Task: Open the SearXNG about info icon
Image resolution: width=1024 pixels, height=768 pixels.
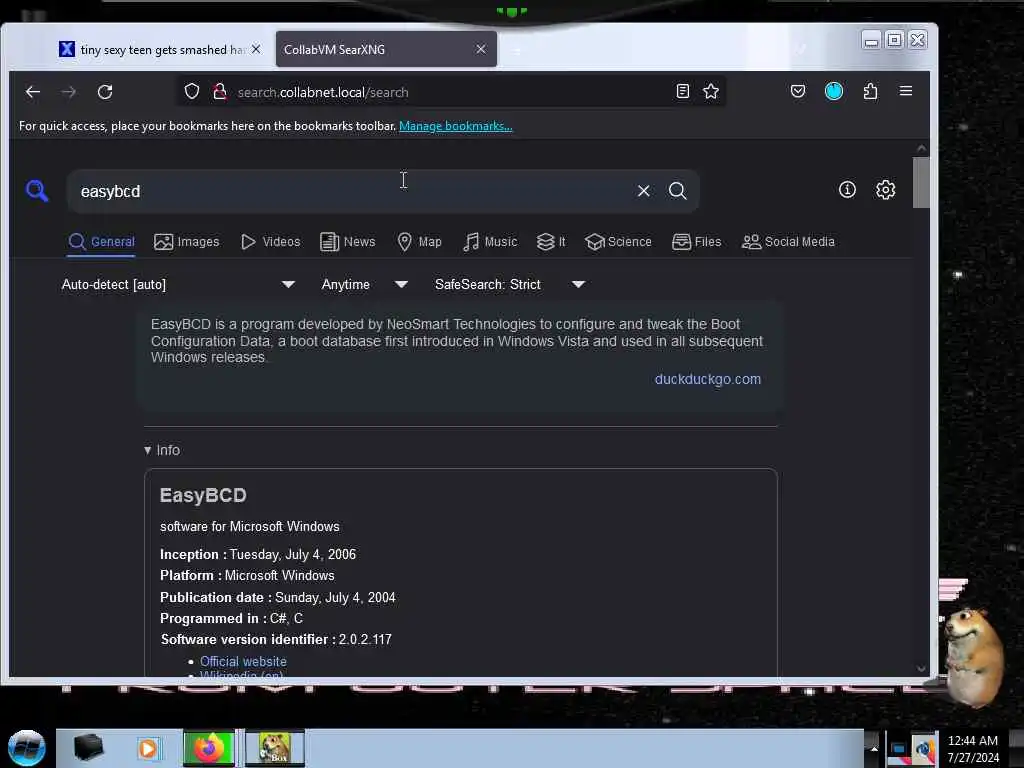Action: pos(847,189)
